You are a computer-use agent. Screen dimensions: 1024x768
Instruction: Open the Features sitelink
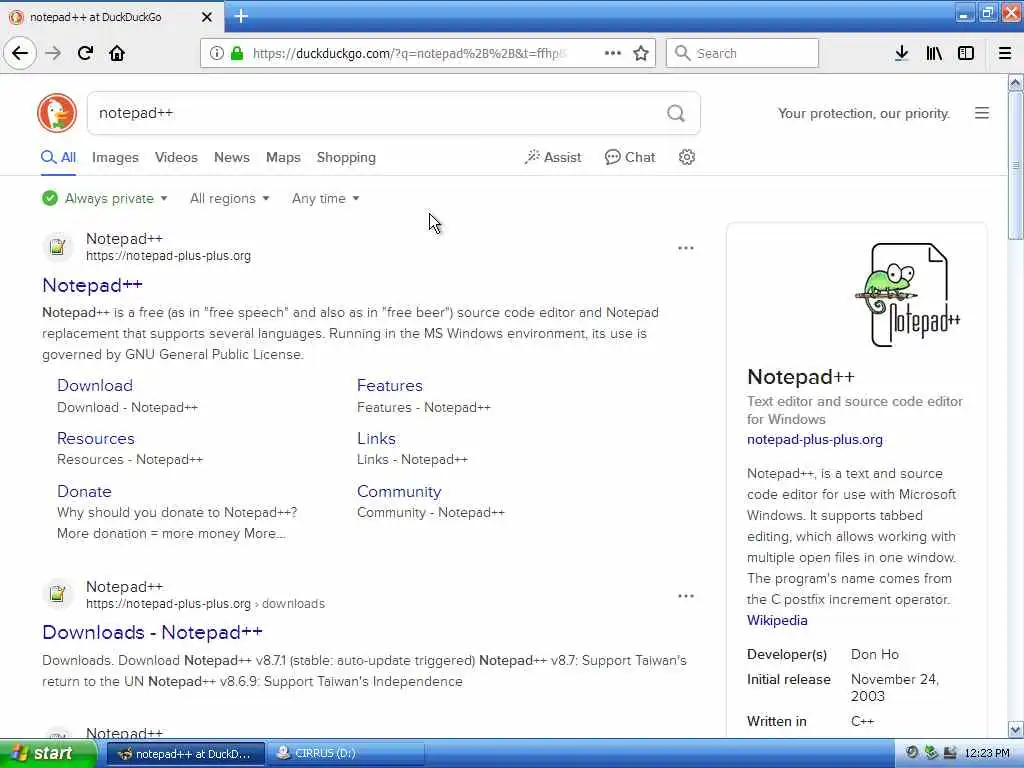390,385
